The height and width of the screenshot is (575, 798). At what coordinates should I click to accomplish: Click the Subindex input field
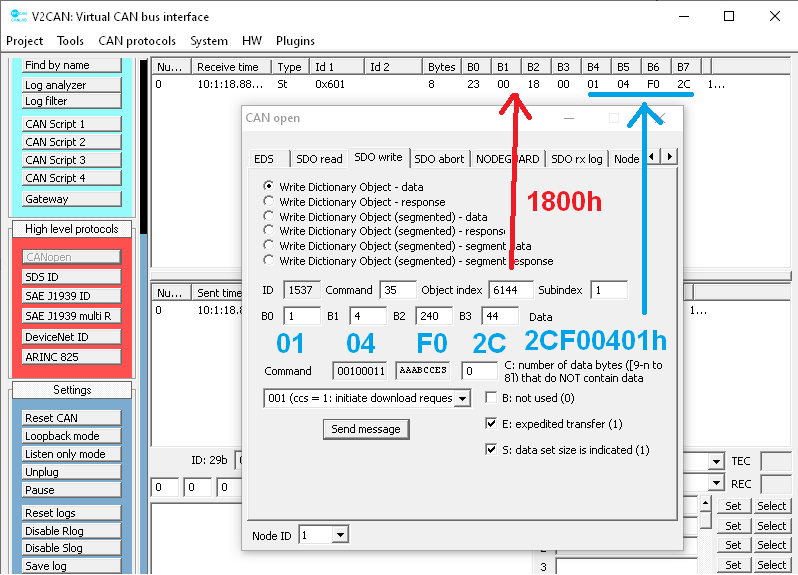(609, 290)
